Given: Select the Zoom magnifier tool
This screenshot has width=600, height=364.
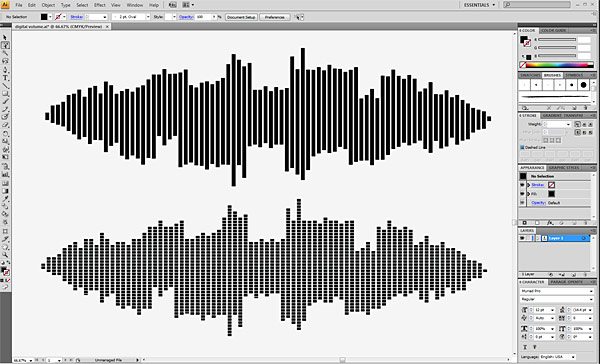Looking at the screenshot, I should pyautogui.click(x=5, y=255).
